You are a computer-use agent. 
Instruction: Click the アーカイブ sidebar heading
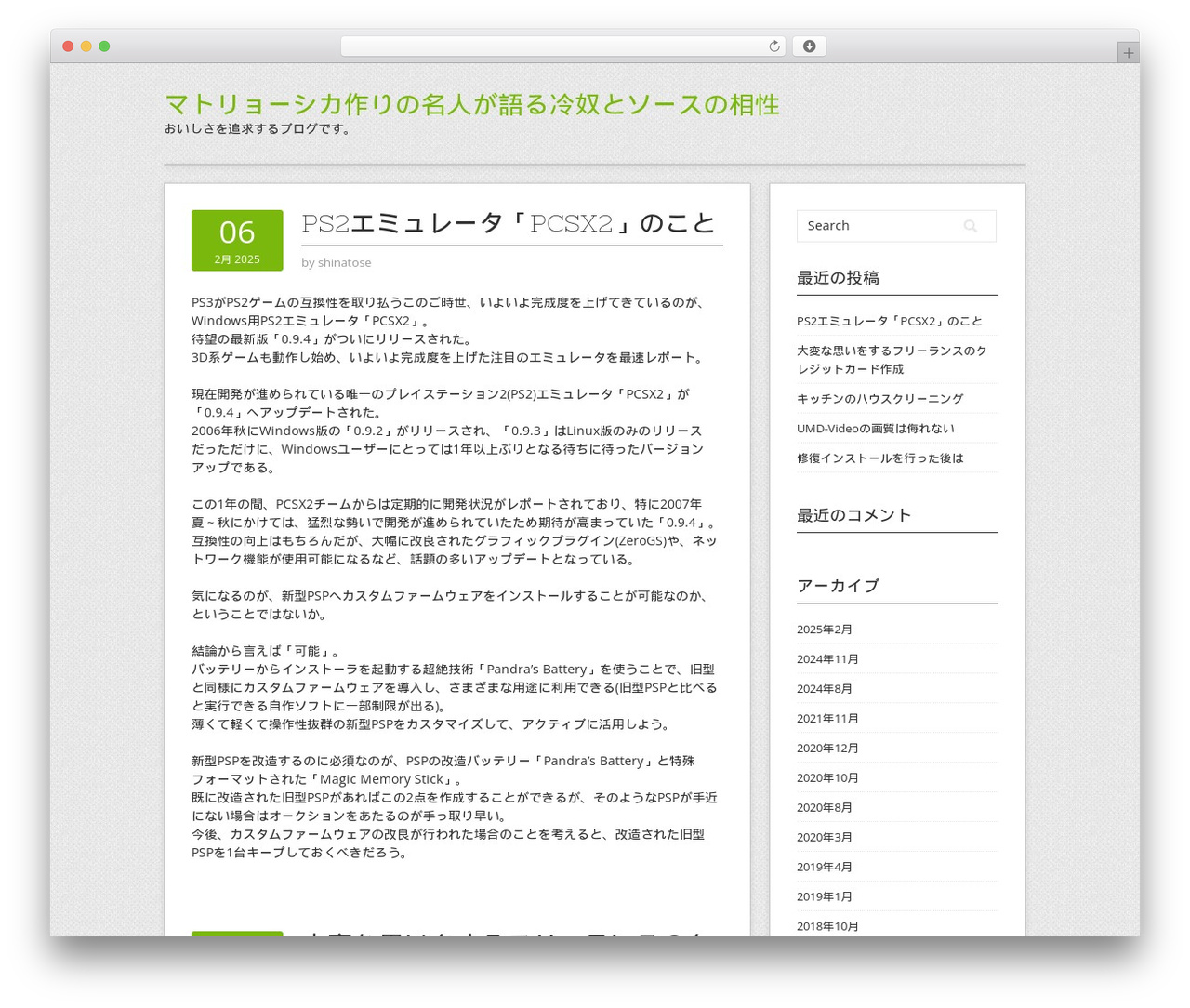click(x=838, y=586)
